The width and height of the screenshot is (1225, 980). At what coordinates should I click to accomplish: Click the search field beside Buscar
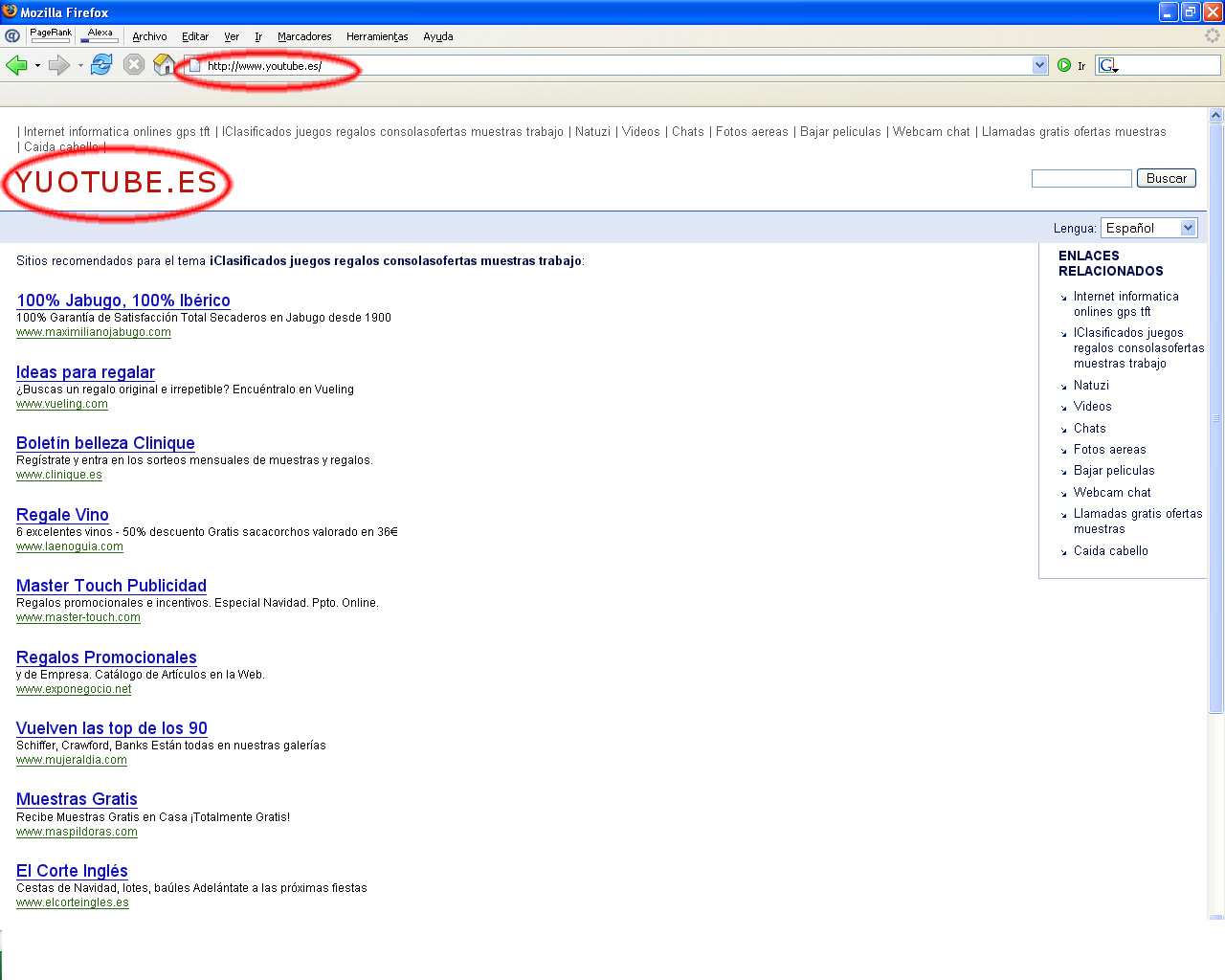click(1080, 179)
